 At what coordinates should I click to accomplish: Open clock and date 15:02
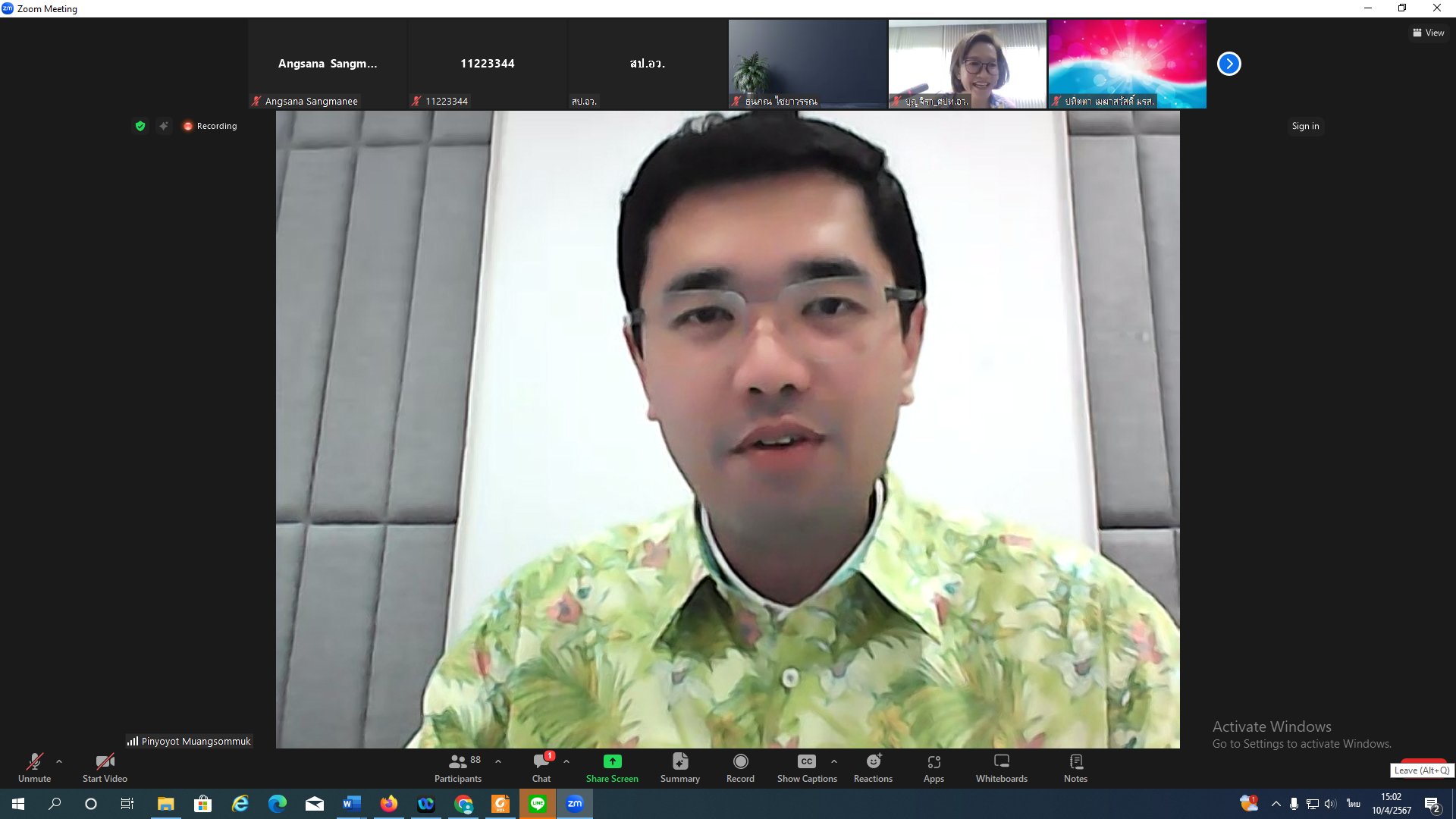point(1392,804)
